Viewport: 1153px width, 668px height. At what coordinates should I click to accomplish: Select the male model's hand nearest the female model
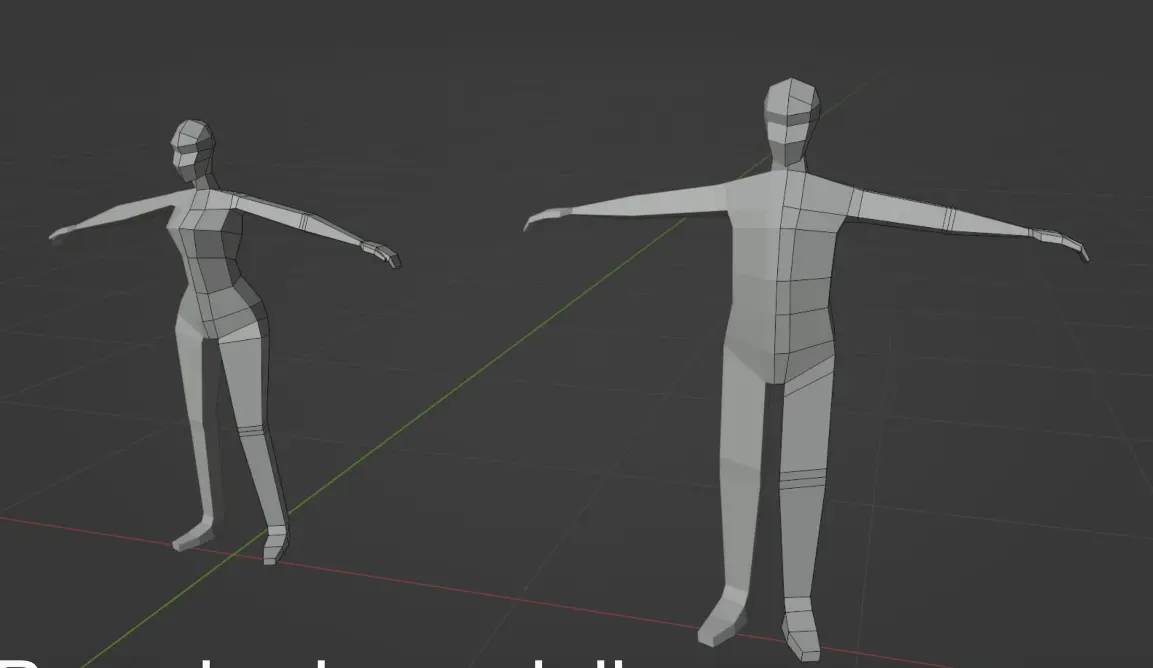tap(538, 219)
